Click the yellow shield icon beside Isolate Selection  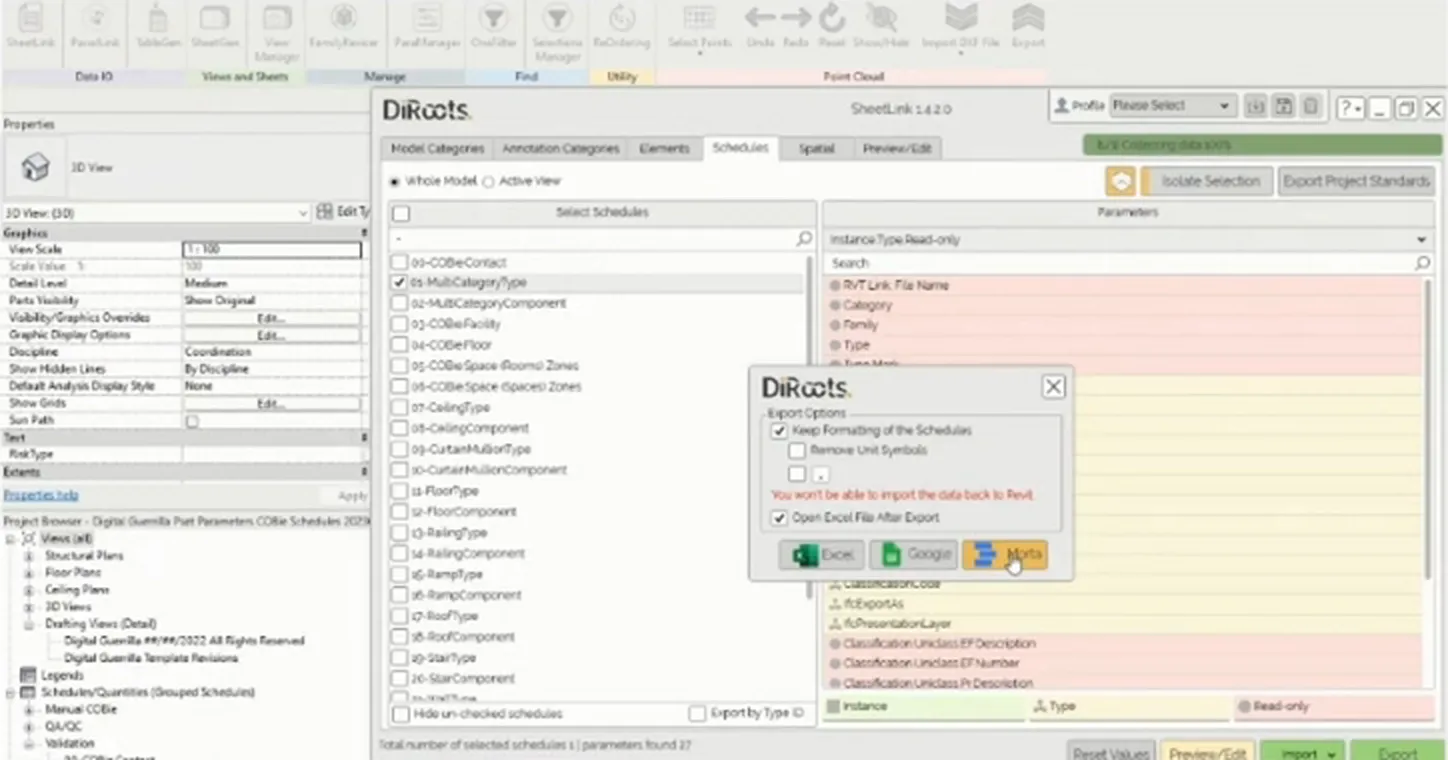click(x=1120, y=181)
